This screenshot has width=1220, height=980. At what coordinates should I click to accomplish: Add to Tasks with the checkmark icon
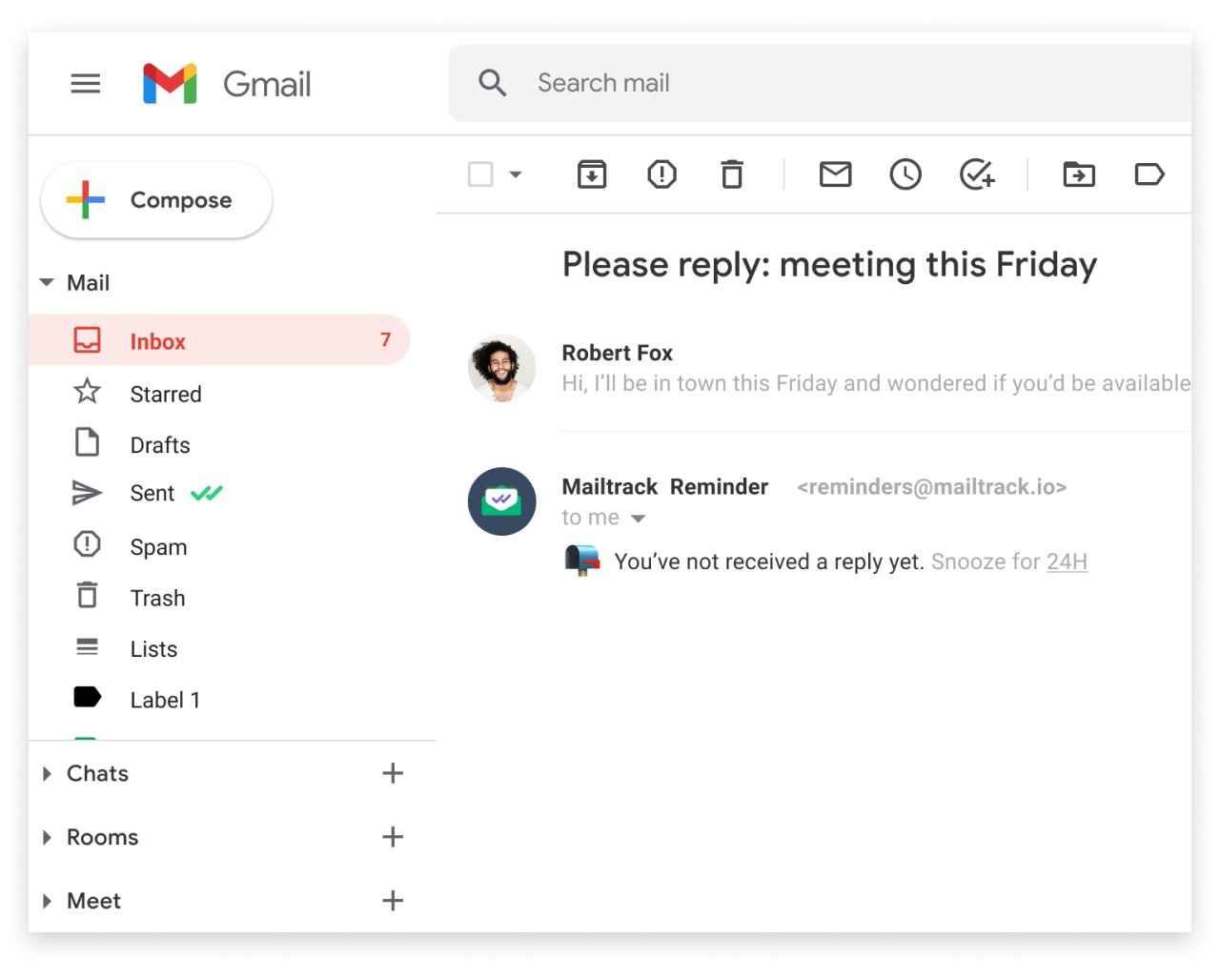(976, 174)
